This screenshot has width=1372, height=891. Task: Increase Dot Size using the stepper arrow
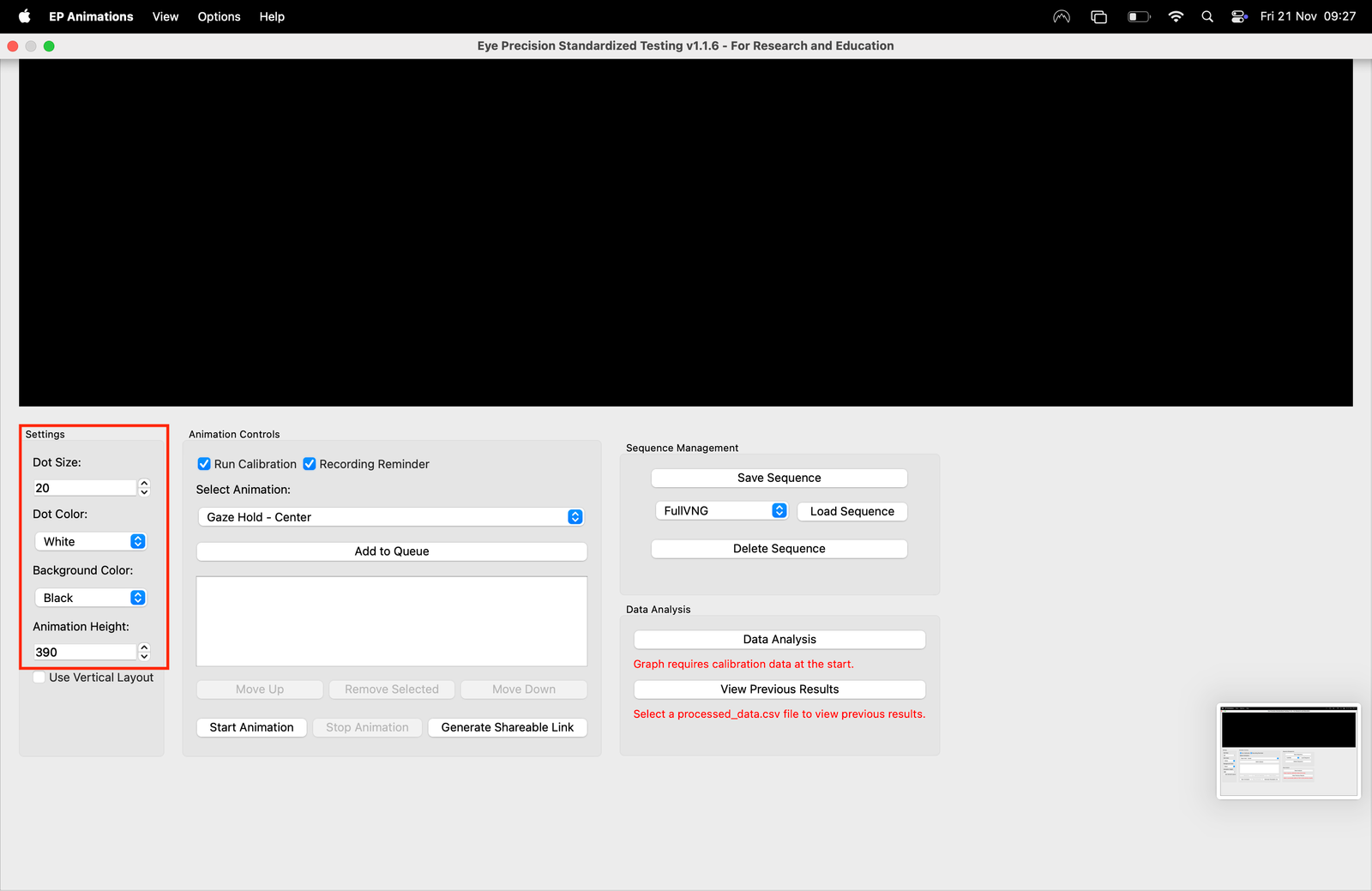144,483
